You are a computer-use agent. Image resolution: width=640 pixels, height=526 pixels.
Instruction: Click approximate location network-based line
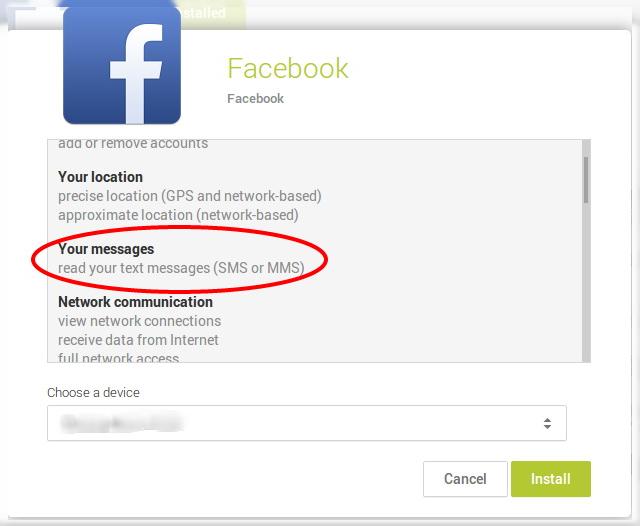click(178, 215)
